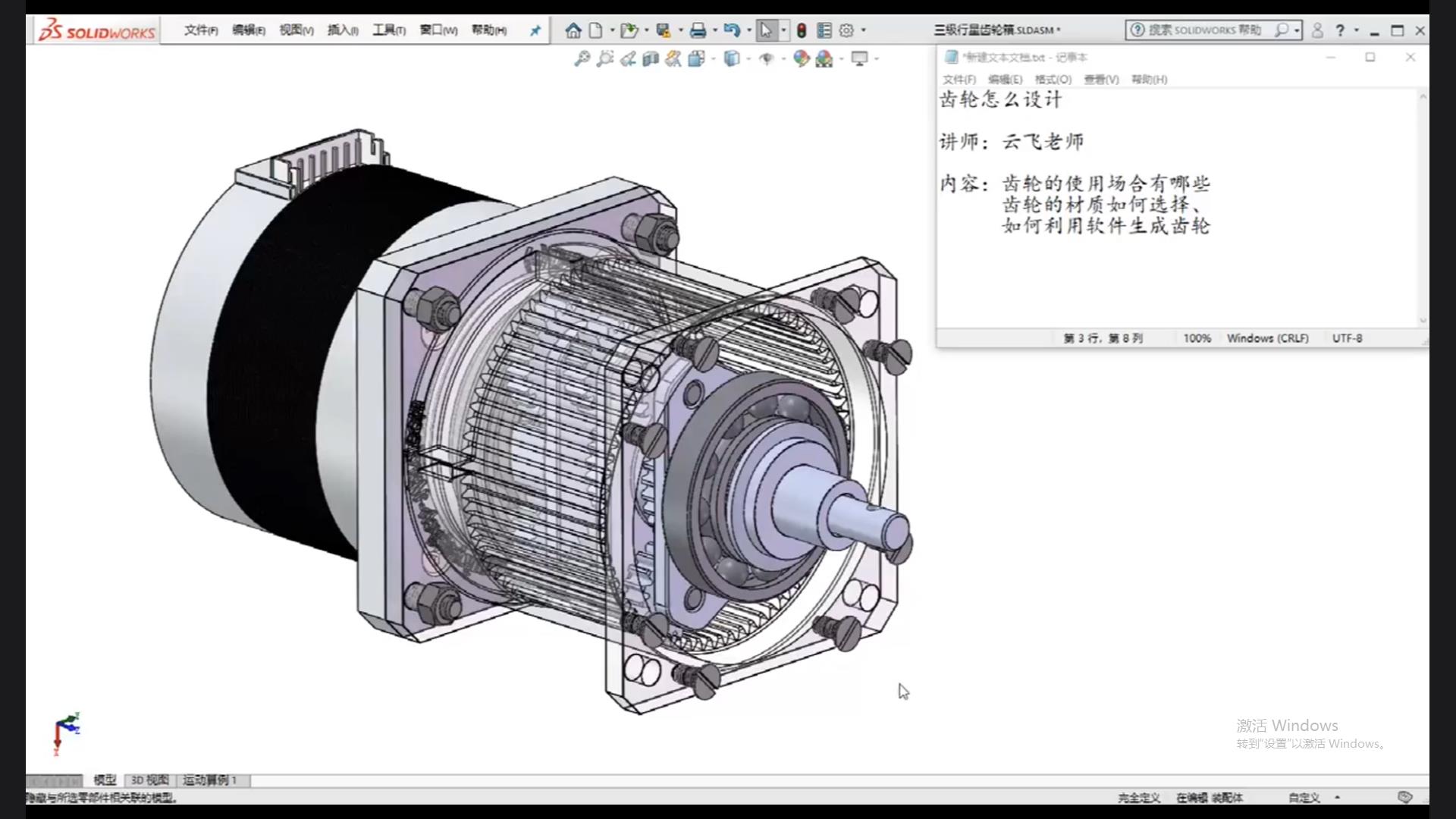Open a file via the Open folder icon
Screen dimensions: 1456x819
click(x=629, y=30)
